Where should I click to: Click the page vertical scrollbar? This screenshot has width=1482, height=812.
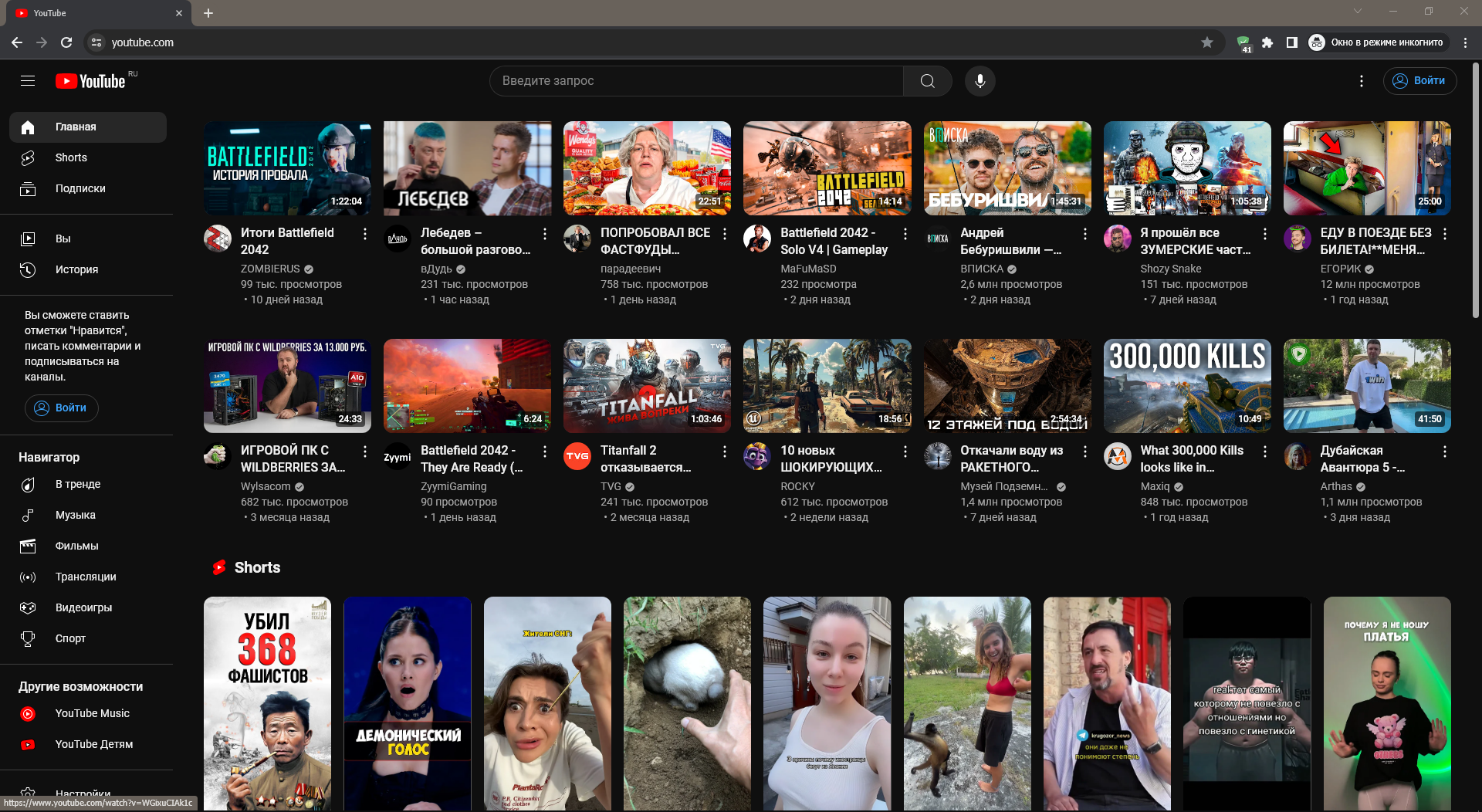click(x=1476, y=191)
